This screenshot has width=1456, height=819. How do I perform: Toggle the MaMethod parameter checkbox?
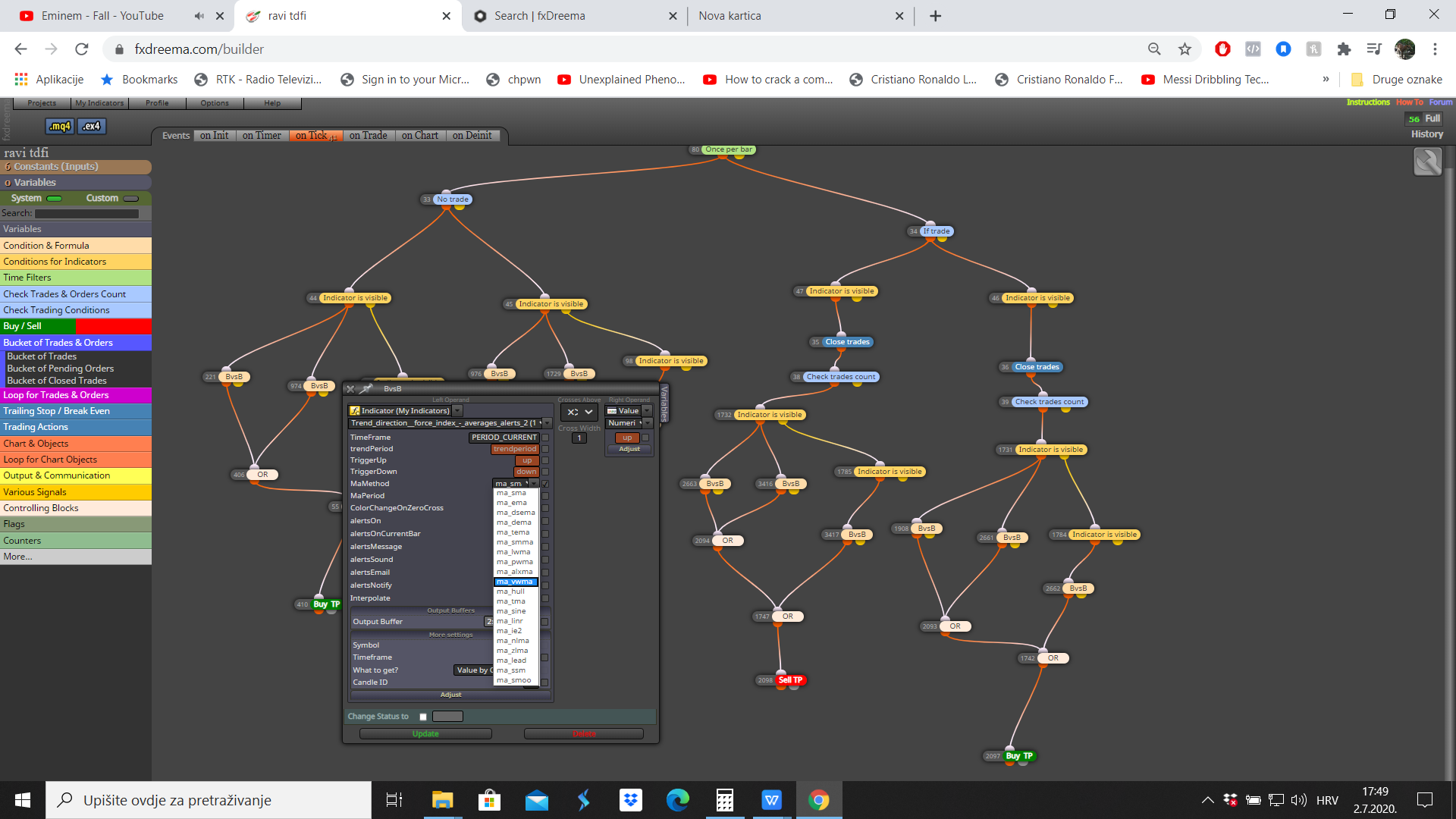tap(545, 484)
